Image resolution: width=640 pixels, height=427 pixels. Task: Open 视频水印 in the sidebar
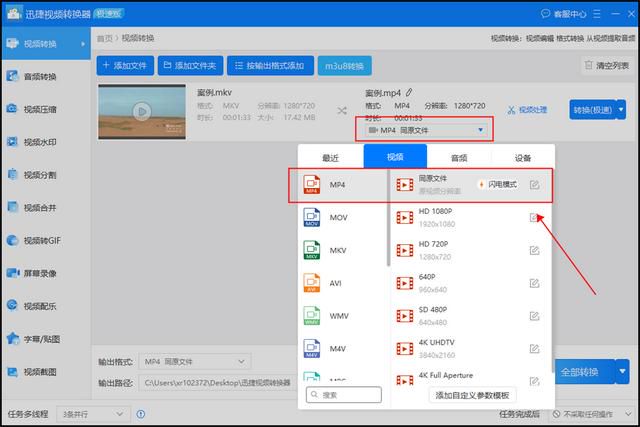(46, 142)
